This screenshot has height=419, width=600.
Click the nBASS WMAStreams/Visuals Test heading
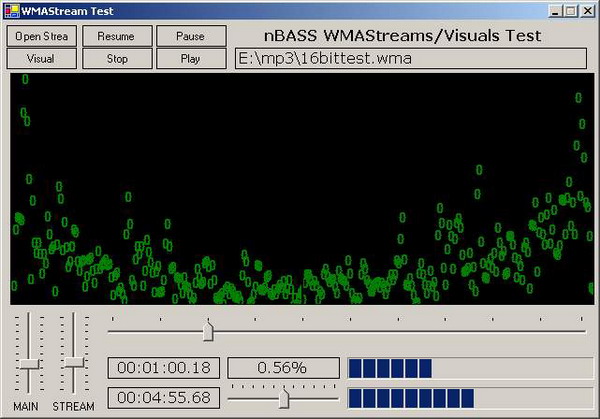coord(402,36)
